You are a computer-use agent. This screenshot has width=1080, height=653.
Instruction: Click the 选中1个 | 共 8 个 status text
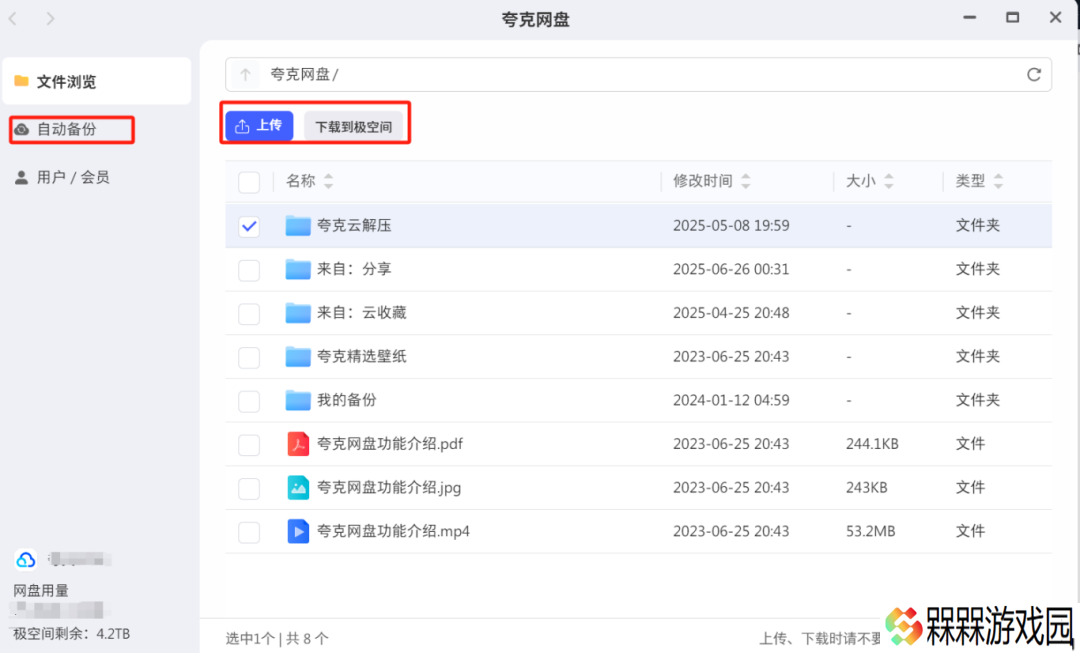click(x=277, y=639)
